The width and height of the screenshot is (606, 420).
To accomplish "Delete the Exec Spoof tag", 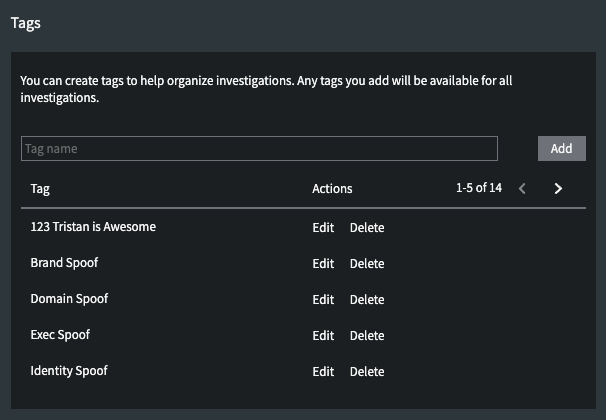I will tap(367, 335).
